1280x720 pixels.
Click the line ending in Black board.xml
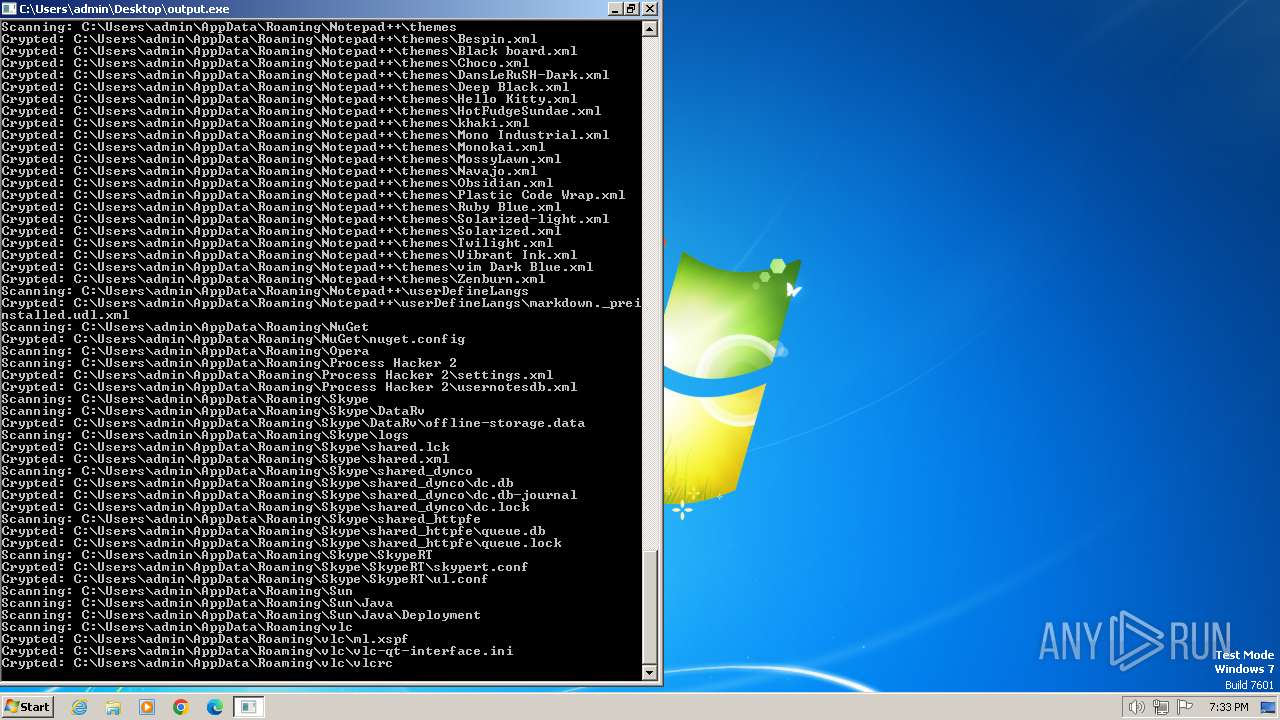(x=289, y=51)
